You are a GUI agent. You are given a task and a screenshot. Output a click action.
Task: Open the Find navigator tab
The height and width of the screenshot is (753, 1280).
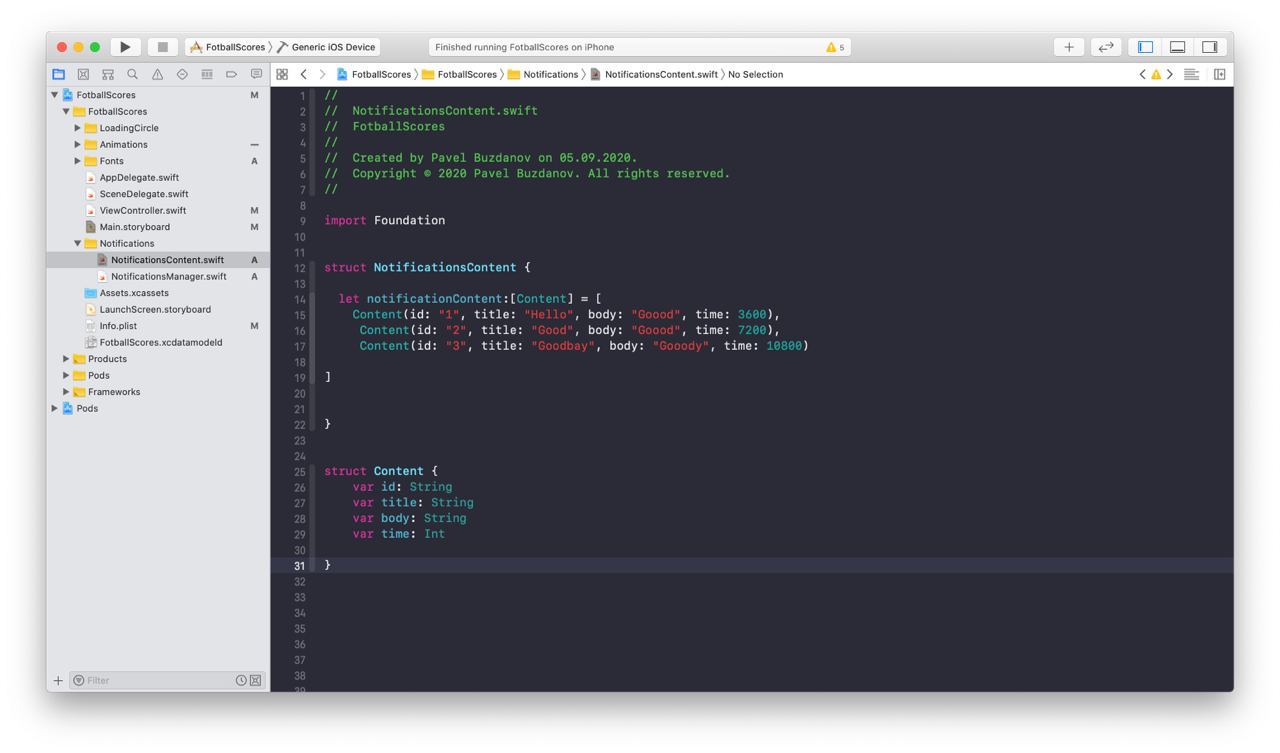tap(132, 74)
